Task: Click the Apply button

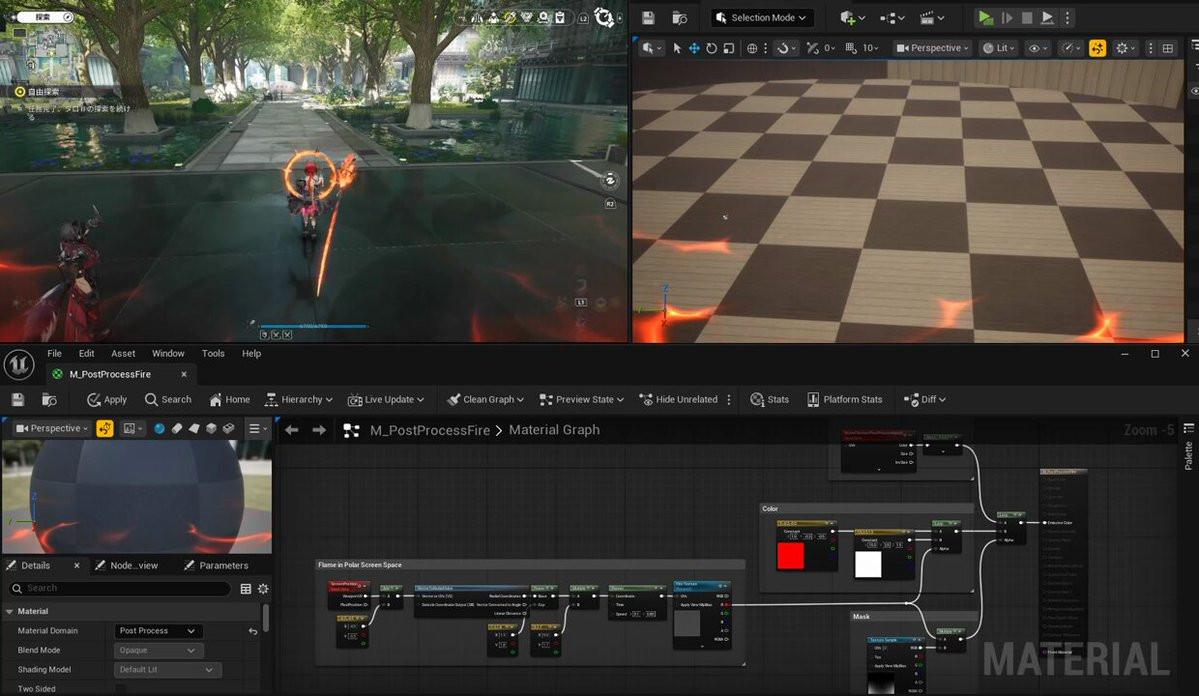Action: tap(106, 399)
